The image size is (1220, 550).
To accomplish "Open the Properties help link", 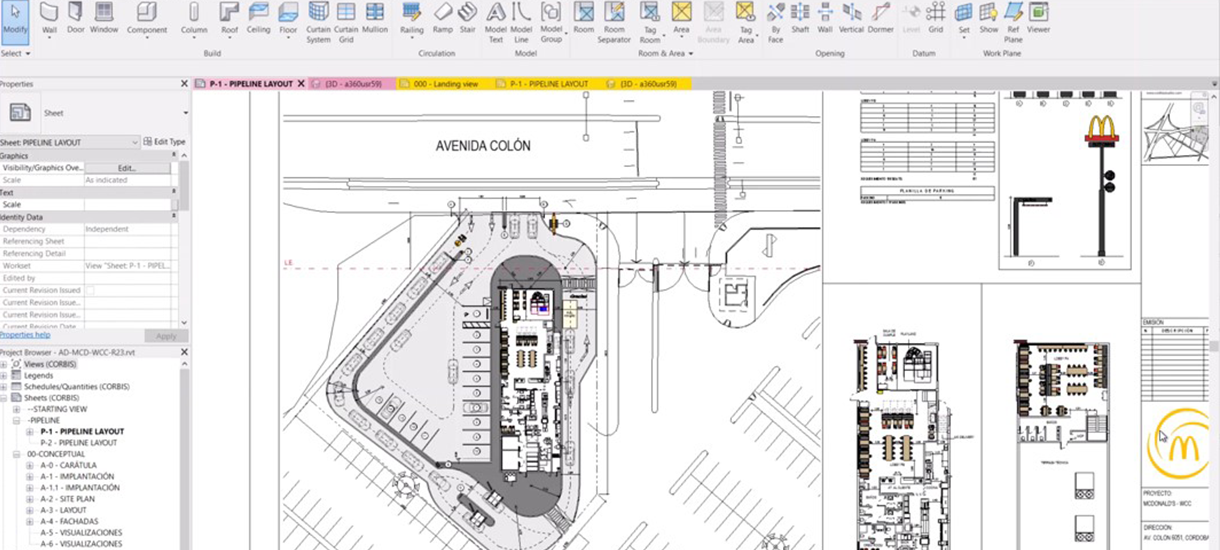I will coord(25,335).
